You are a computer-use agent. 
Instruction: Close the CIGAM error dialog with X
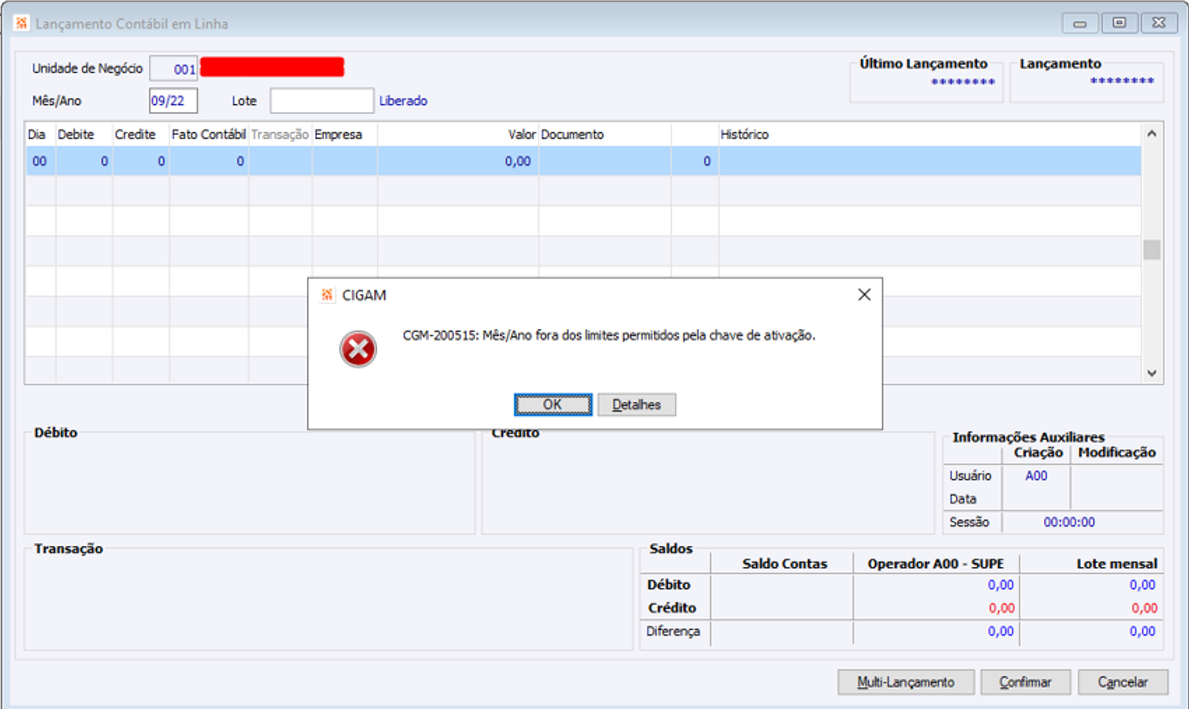(x=864, y=295)
